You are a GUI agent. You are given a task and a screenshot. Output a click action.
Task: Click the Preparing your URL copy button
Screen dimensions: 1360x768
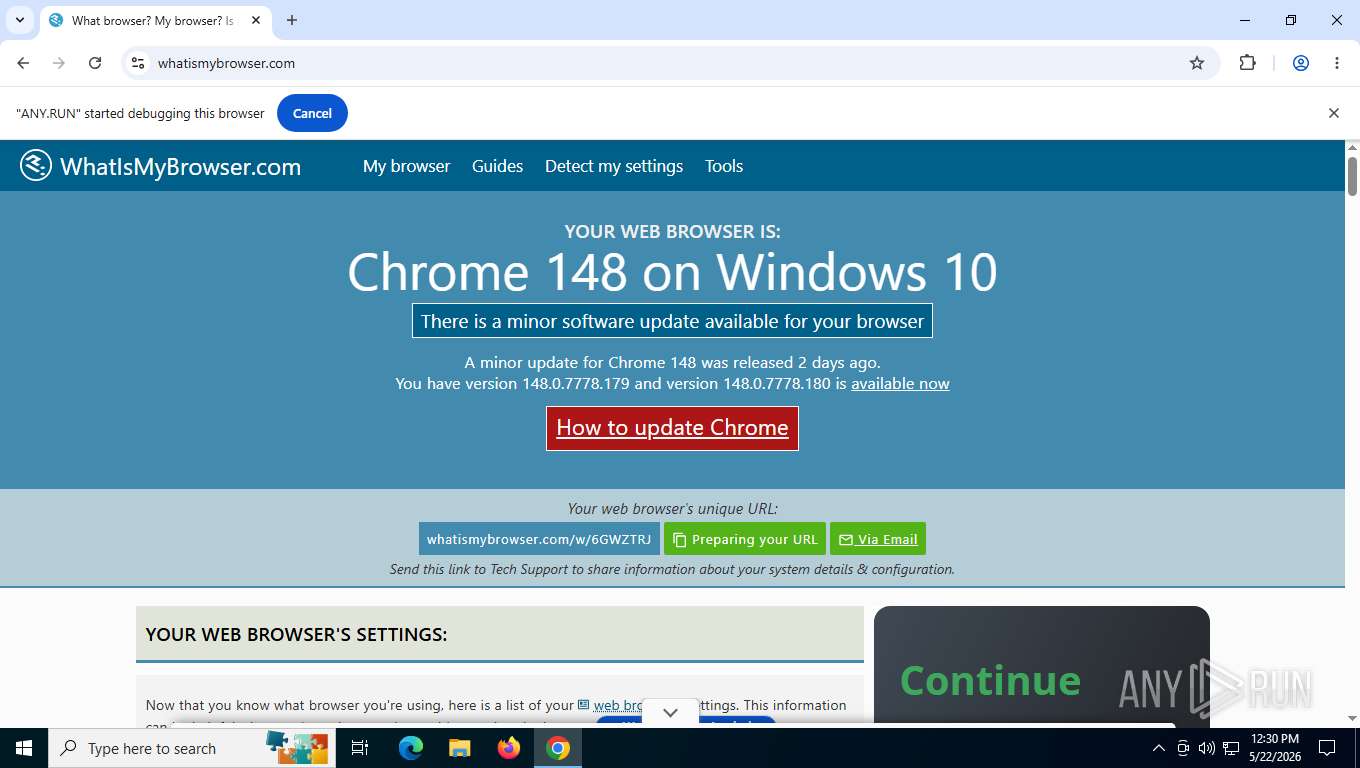coord(745,539)
